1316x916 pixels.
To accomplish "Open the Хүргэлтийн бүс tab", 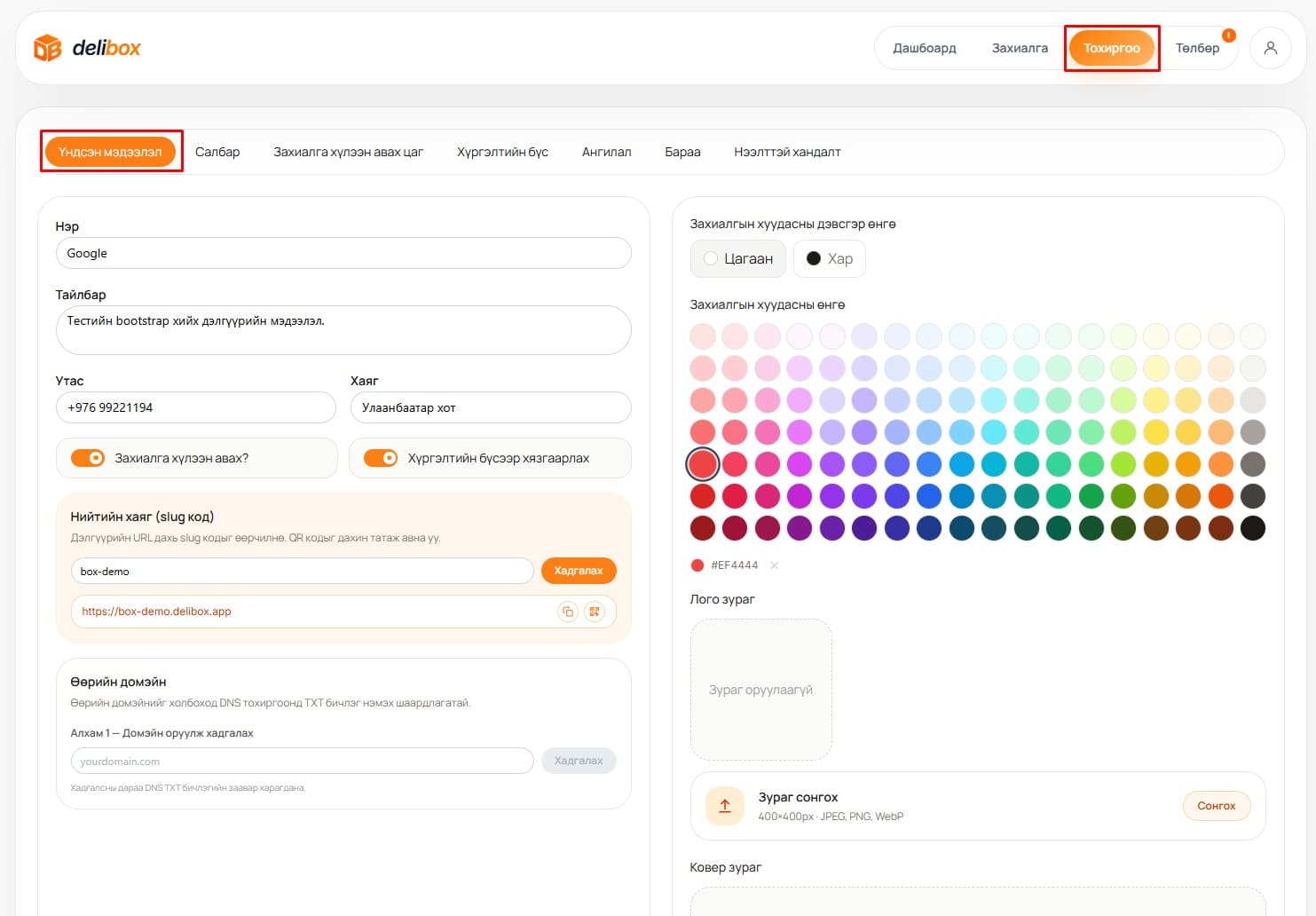I will [x=502, y=152].
